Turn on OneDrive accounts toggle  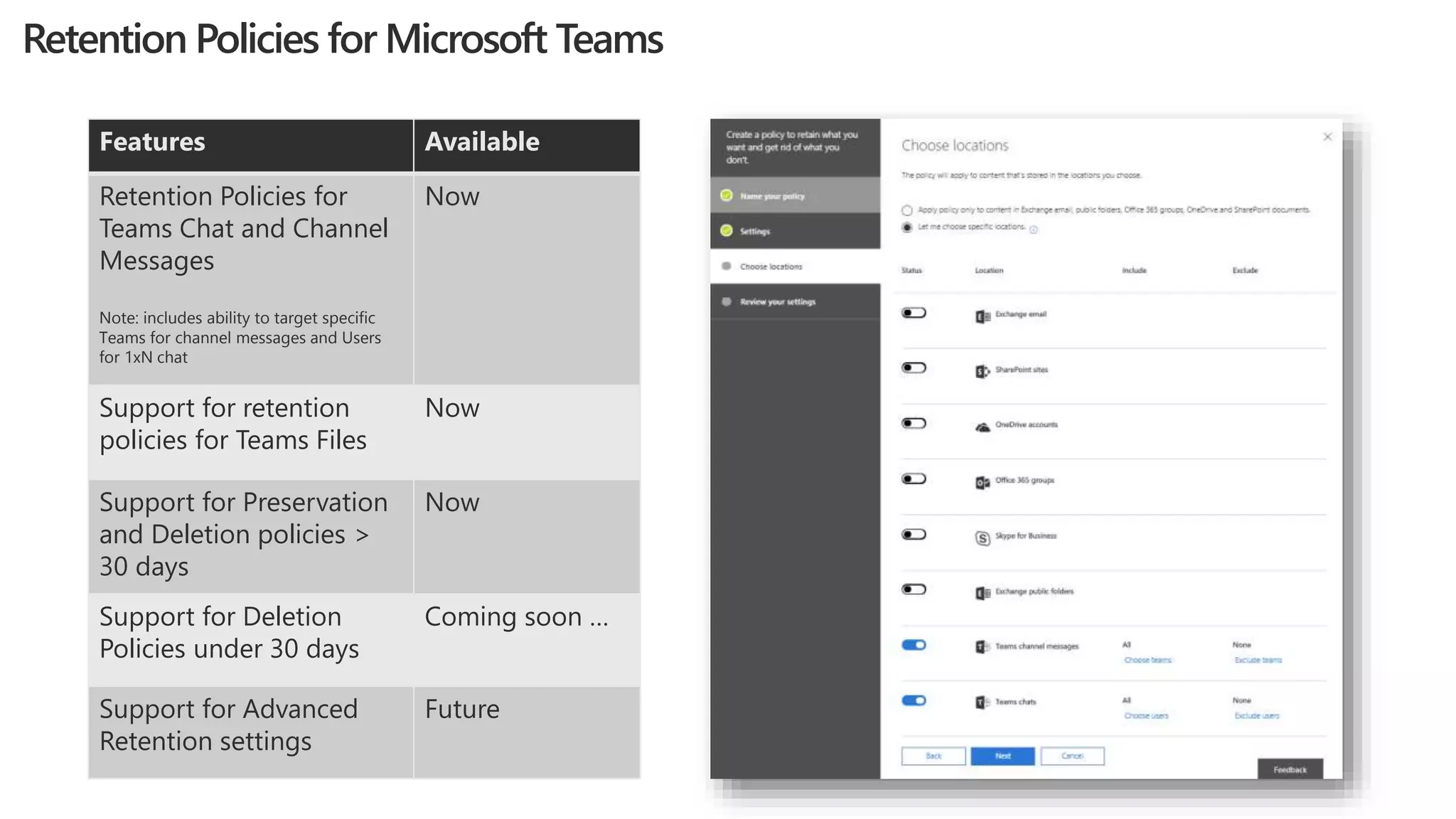point(914,423)
